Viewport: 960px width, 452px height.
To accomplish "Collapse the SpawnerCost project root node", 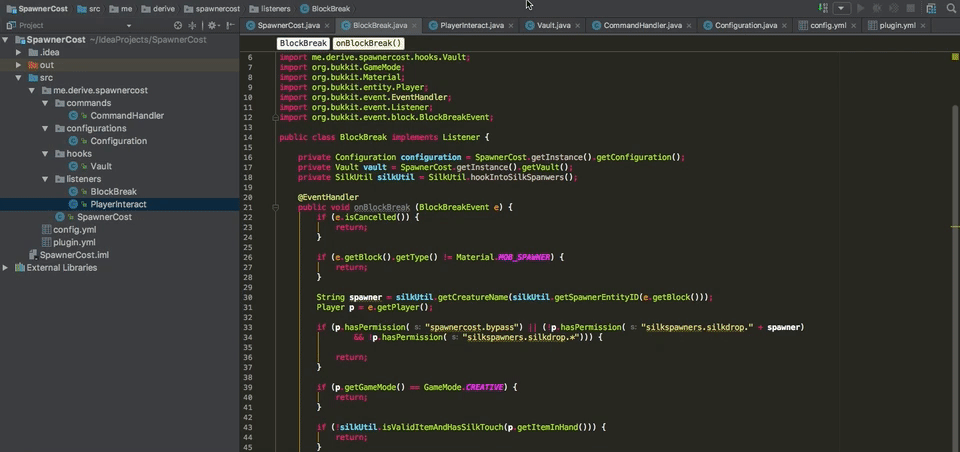I will (x=6, y=40).
